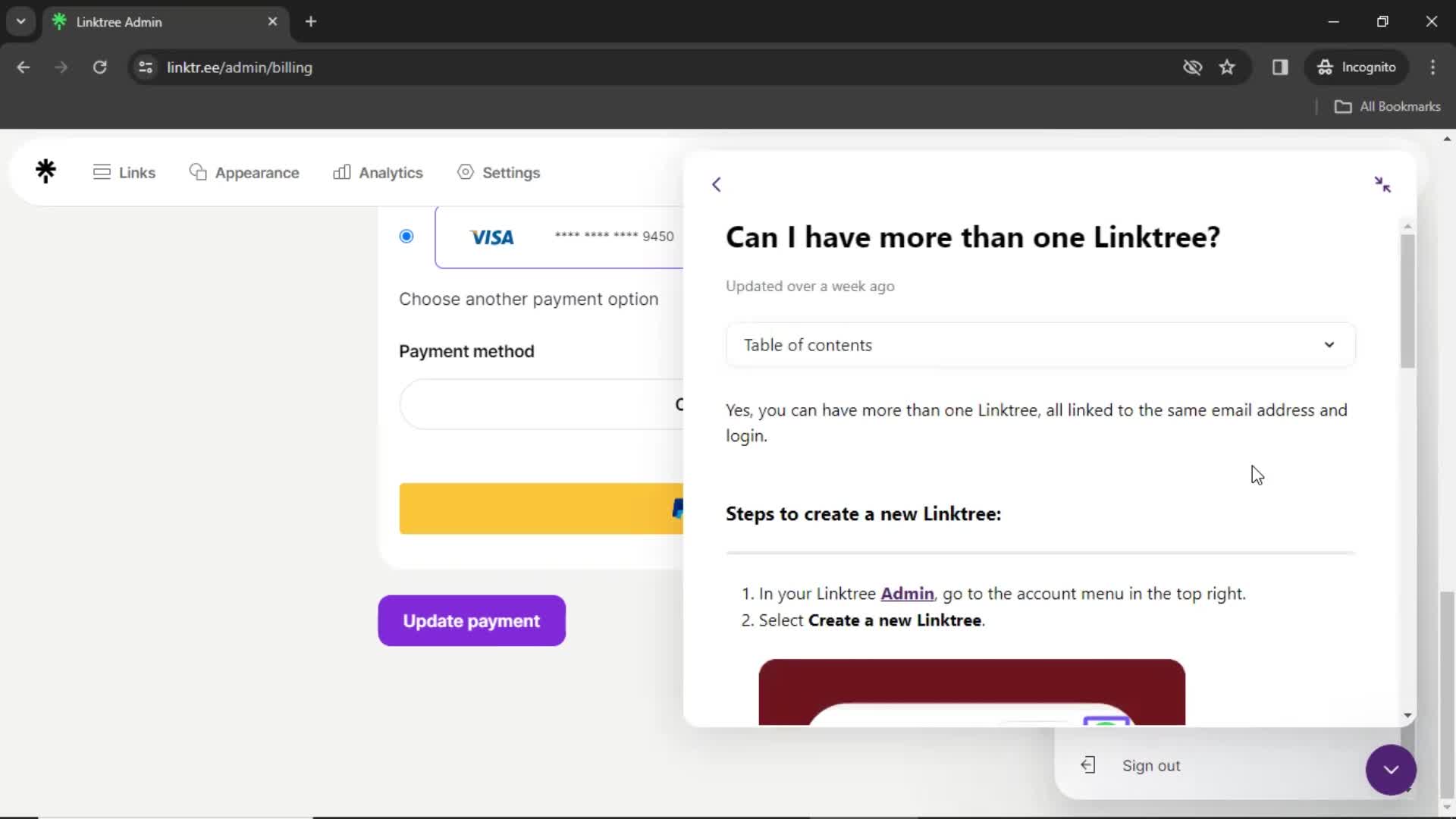Click the help panel scroll-down arrow
1456x819 pixels.
(1407, 715)
